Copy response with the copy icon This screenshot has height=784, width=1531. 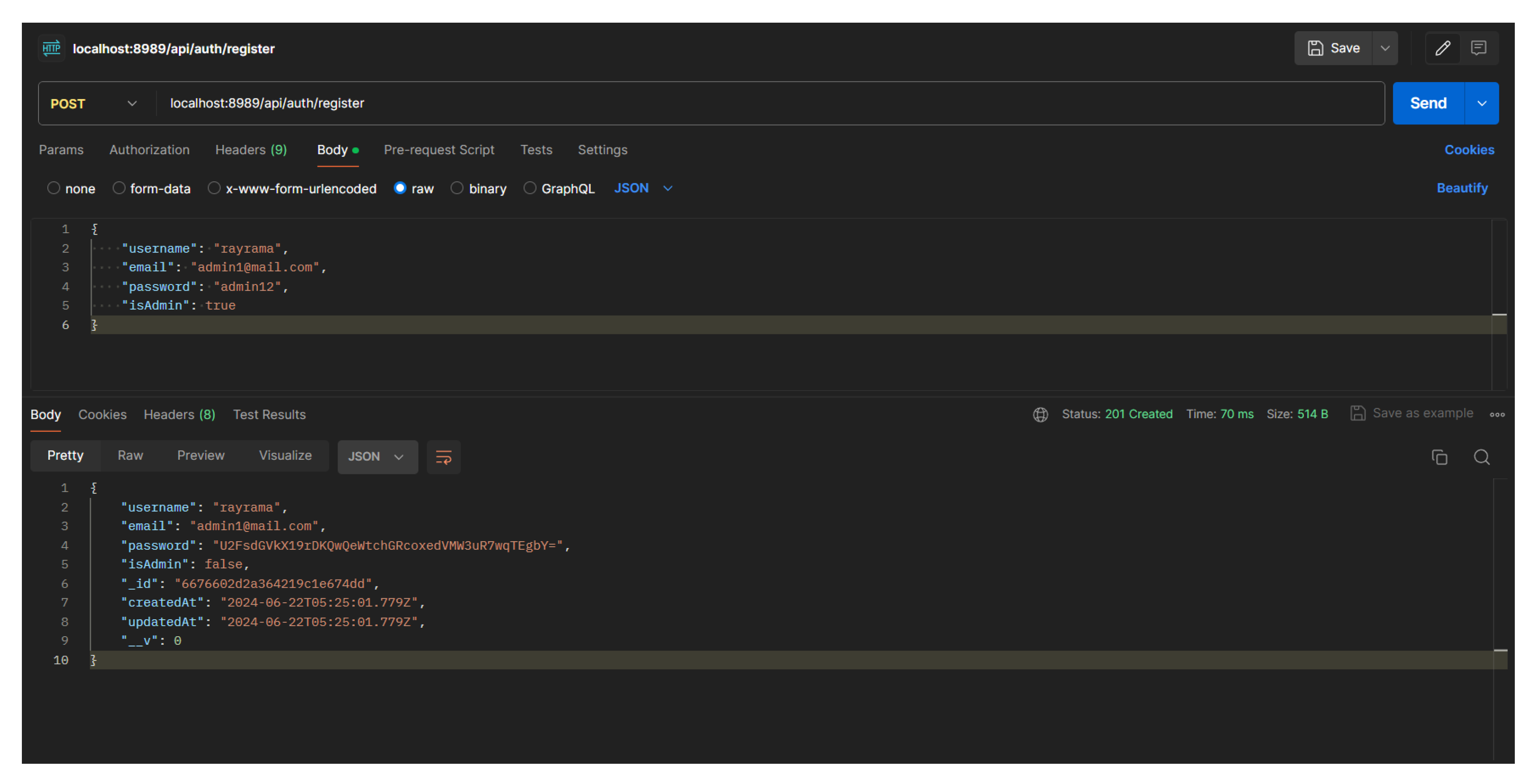pos(1439,457)
